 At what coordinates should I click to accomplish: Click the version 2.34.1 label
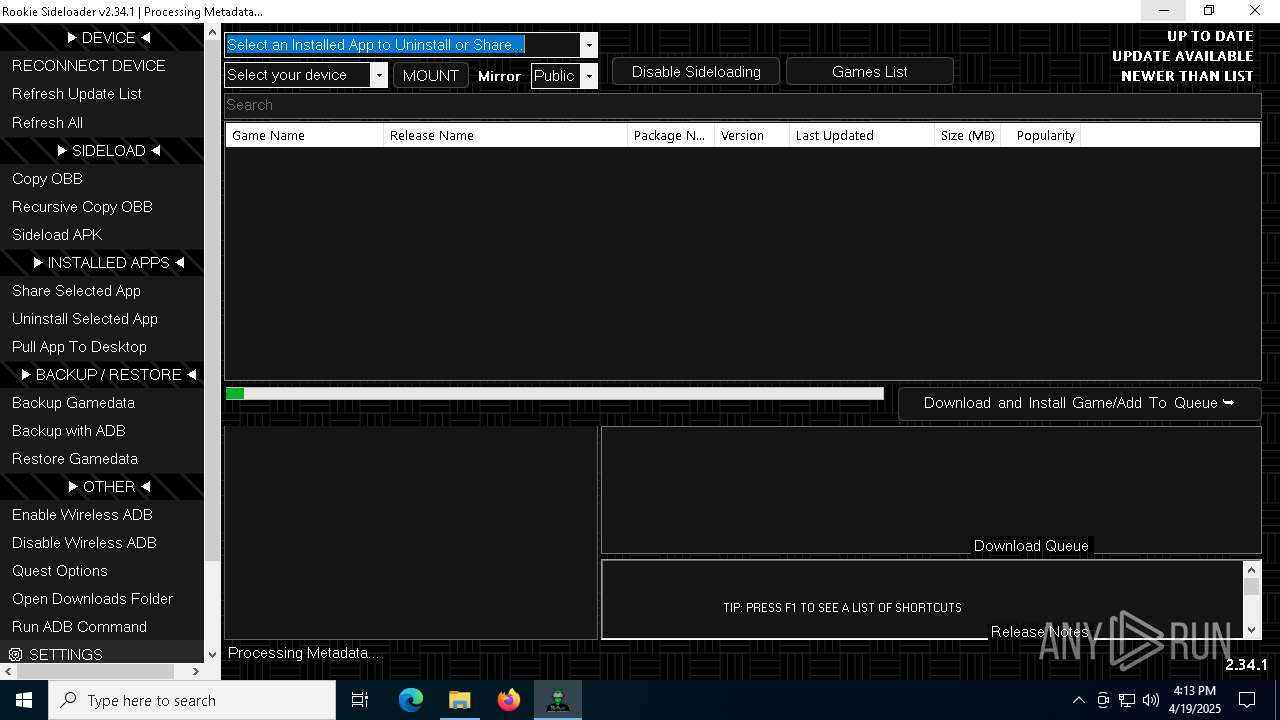[1246, 665]
